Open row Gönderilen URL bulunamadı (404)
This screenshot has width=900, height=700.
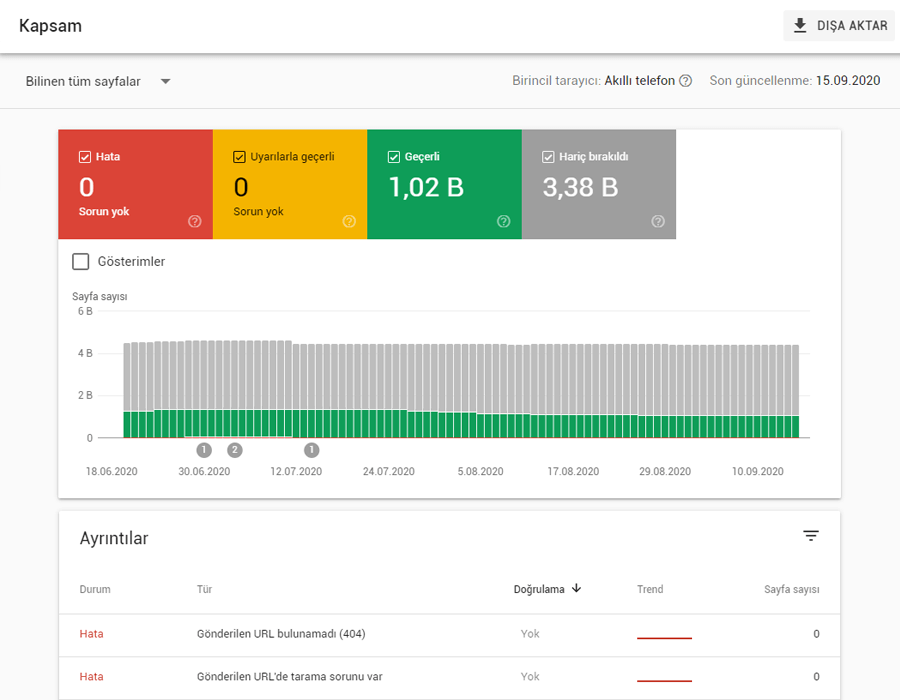[x=449, y=635]
